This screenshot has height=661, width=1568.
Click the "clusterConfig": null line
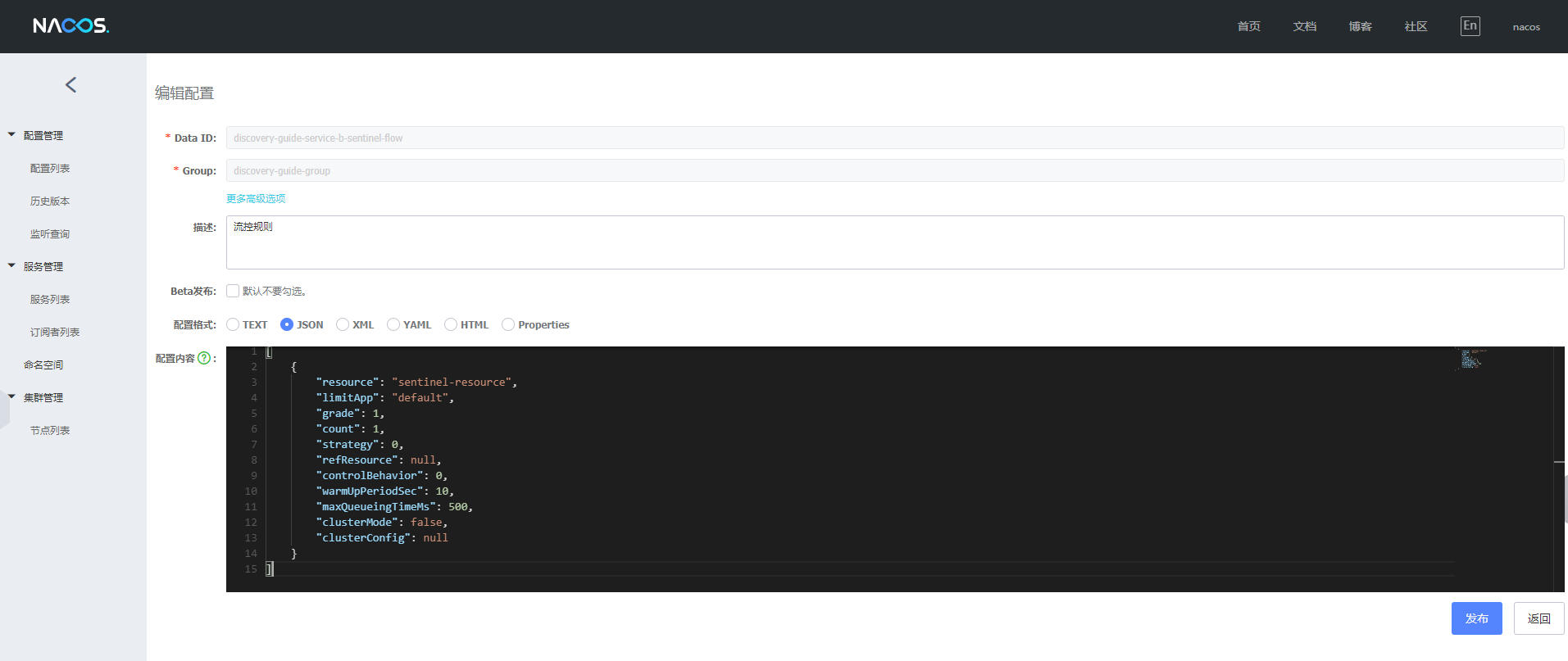click(382, 537)
